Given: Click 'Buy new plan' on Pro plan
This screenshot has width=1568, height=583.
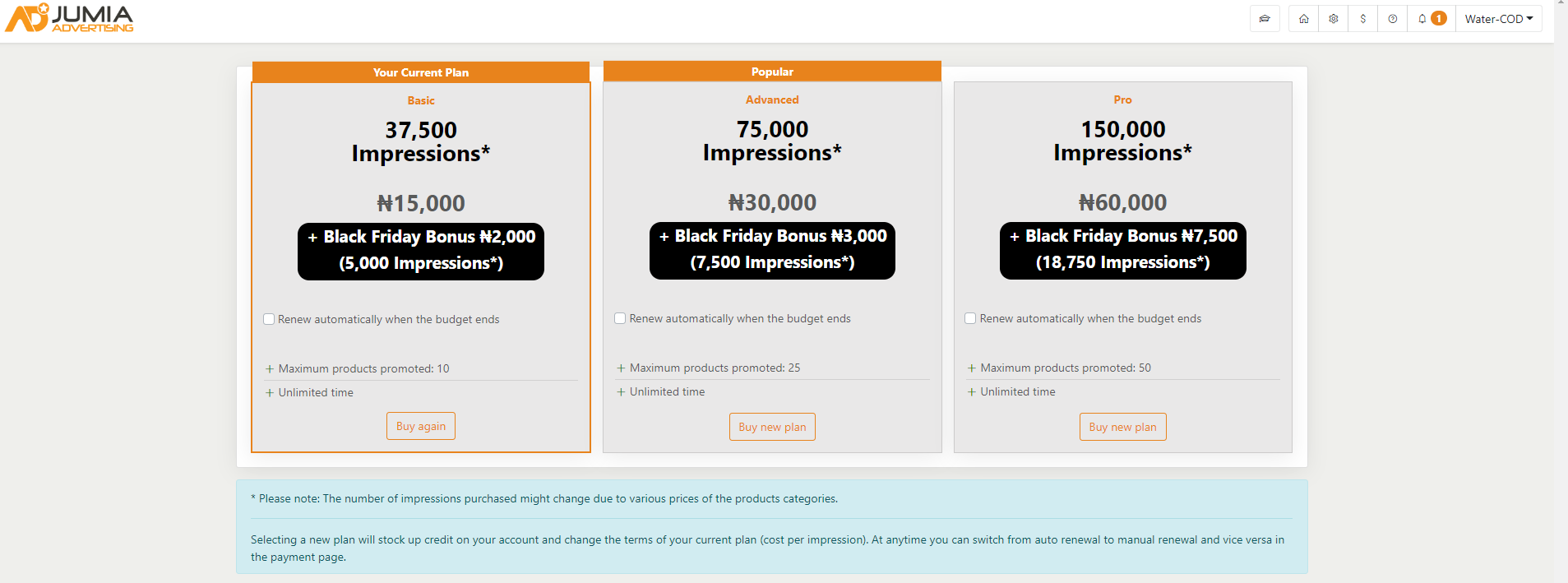Looking at the screenshot, I should point(1122,427).
